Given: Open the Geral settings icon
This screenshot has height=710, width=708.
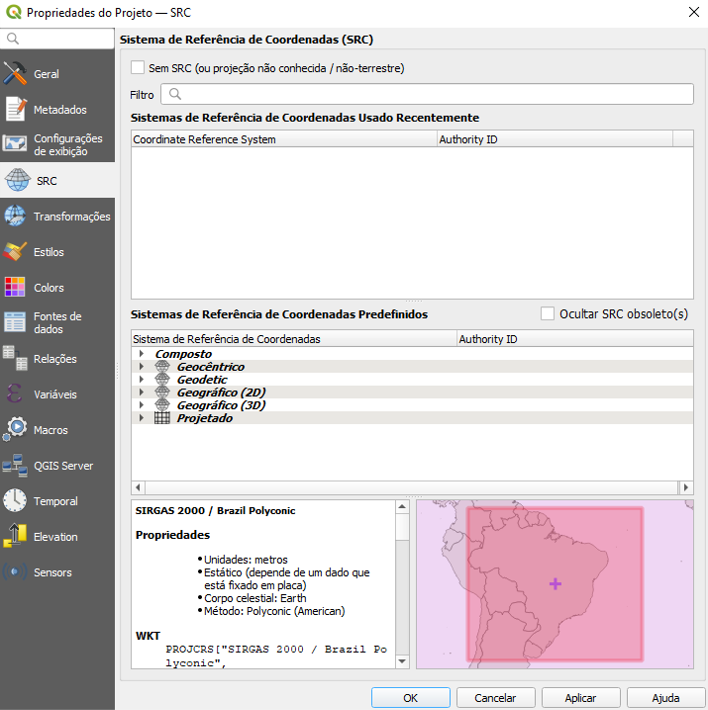Looking at the screenshot, I should 16,74.
